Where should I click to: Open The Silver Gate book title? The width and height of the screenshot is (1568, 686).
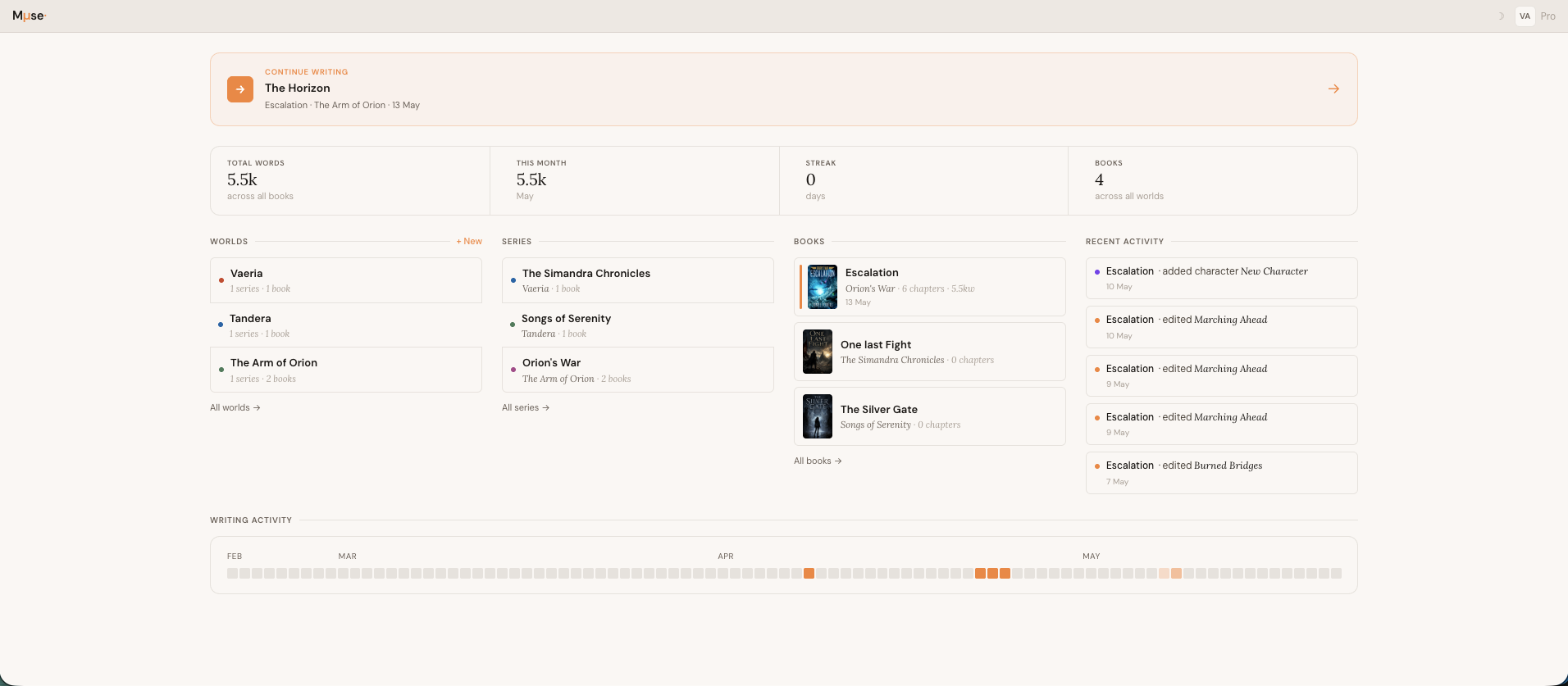click(x=879, y=409)
